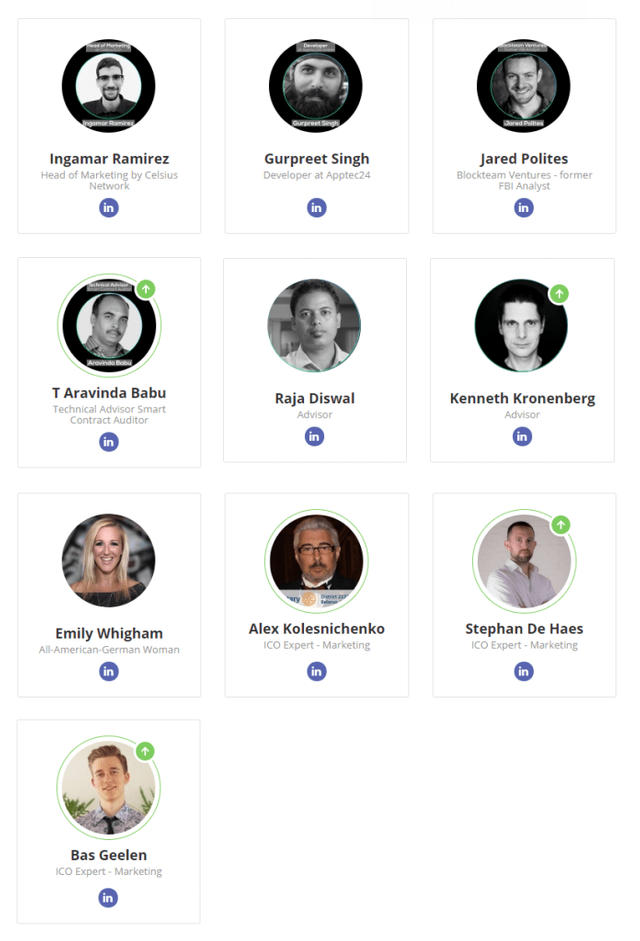Click Raja Diswal's LinkedIn icon
640x941 pixels.
pyautogui.click(x=315, y=436)
